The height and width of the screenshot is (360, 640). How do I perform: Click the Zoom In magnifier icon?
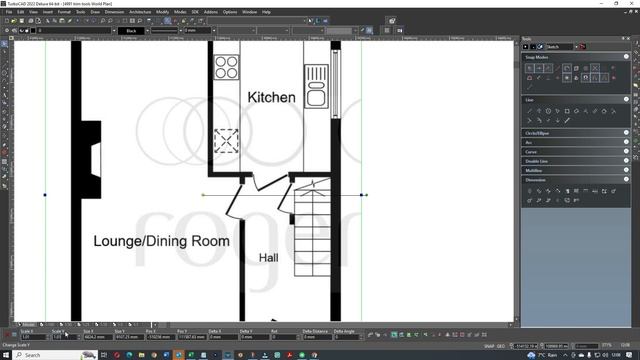click(x=102, y=20)
